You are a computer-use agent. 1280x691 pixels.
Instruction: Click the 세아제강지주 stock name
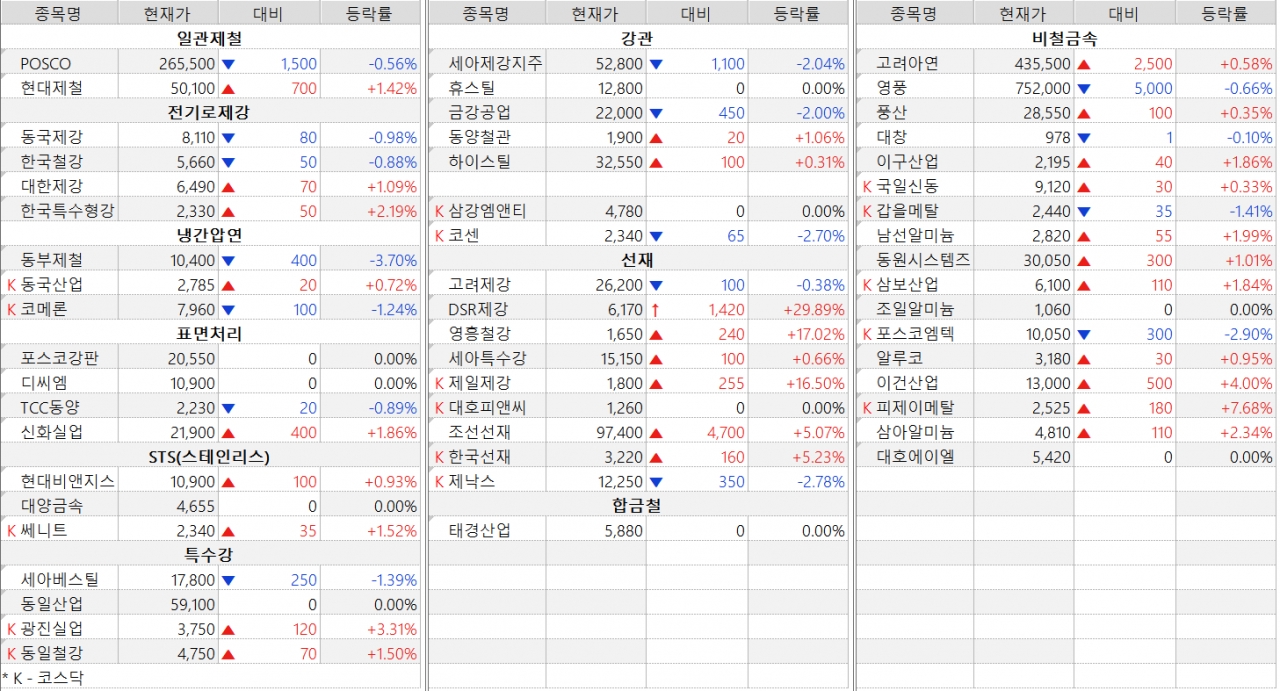(x=496, y=64)
